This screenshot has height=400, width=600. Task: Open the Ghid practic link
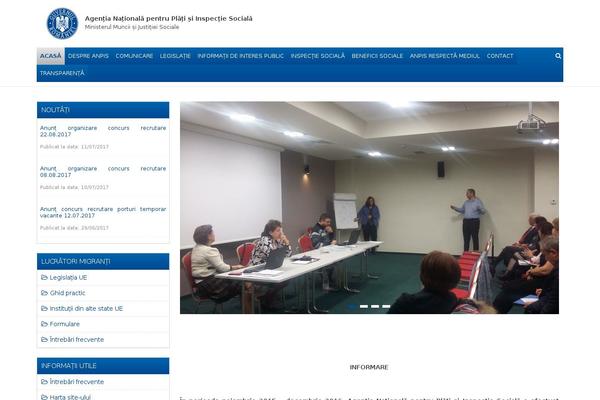(67, 293)
